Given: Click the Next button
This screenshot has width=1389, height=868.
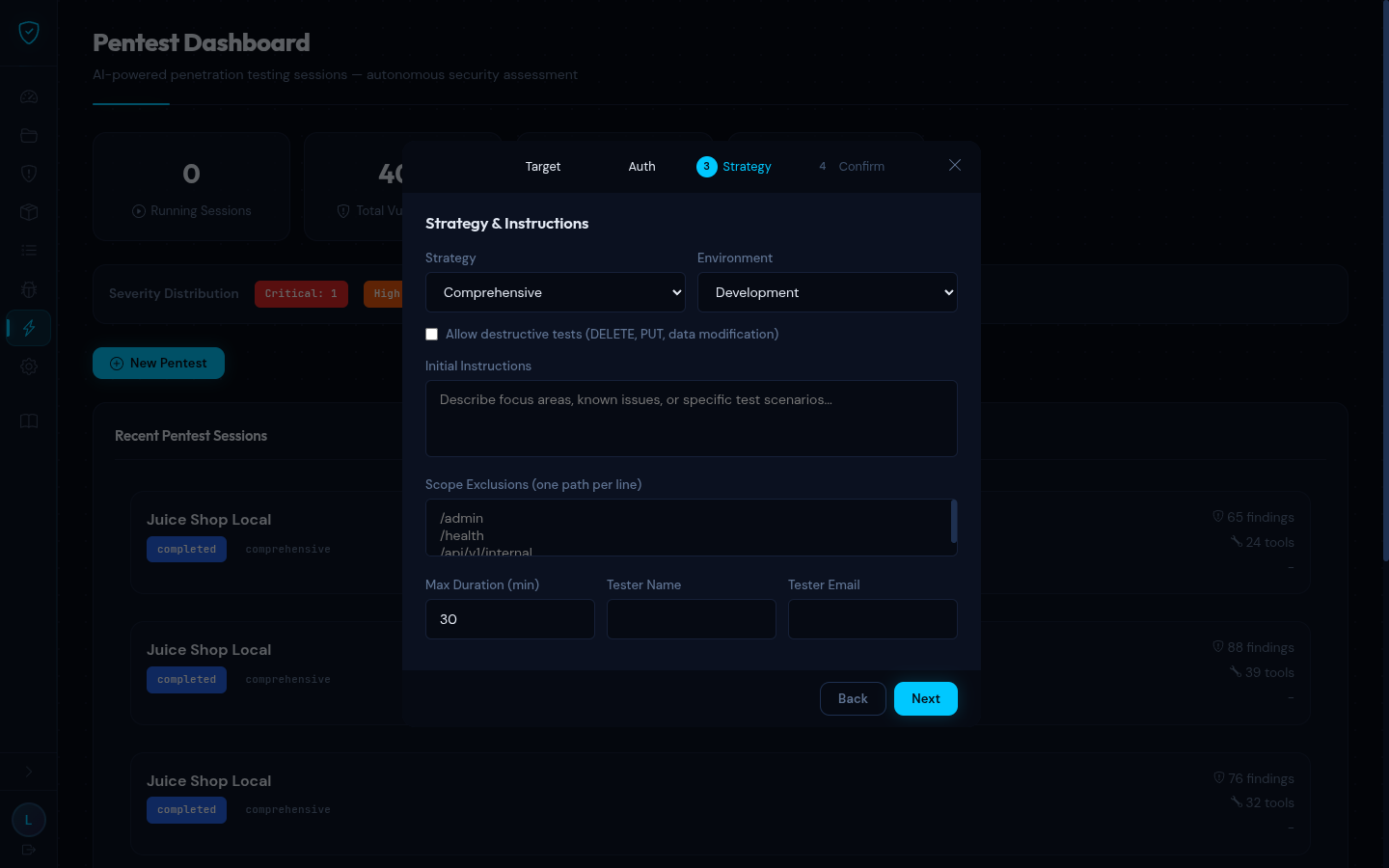Looking at the screenshot, I should 925,699.
